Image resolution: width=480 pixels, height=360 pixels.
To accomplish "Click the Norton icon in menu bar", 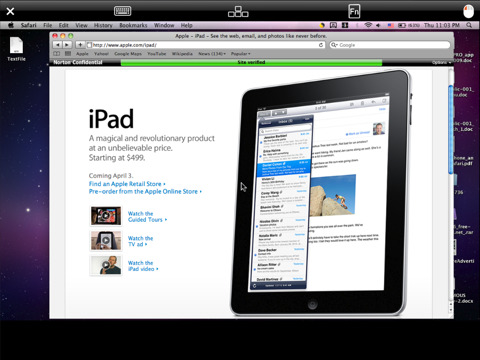I will coord(322,25).
